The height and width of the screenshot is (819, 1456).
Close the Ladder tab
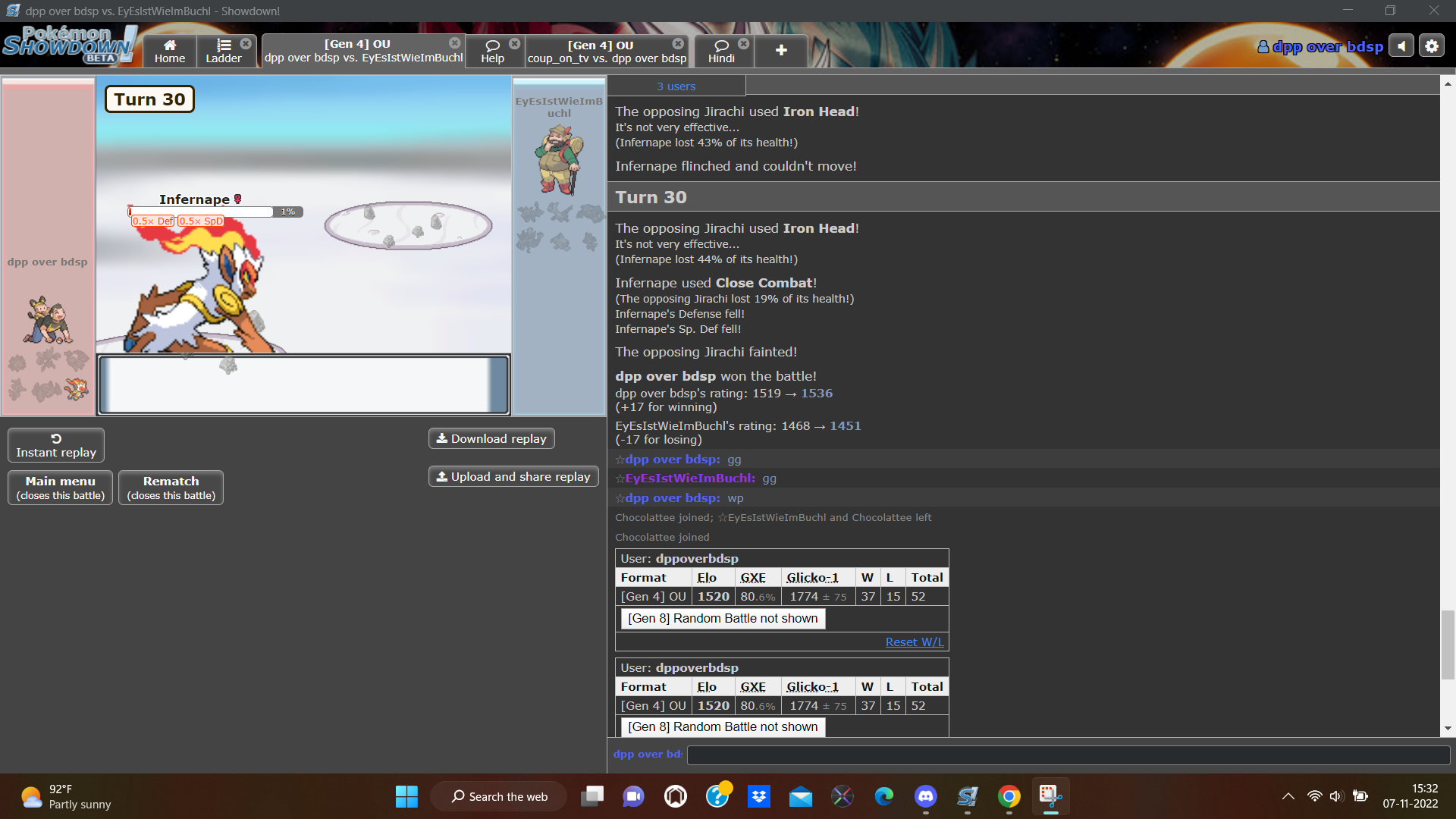click(x=246, y=44)
